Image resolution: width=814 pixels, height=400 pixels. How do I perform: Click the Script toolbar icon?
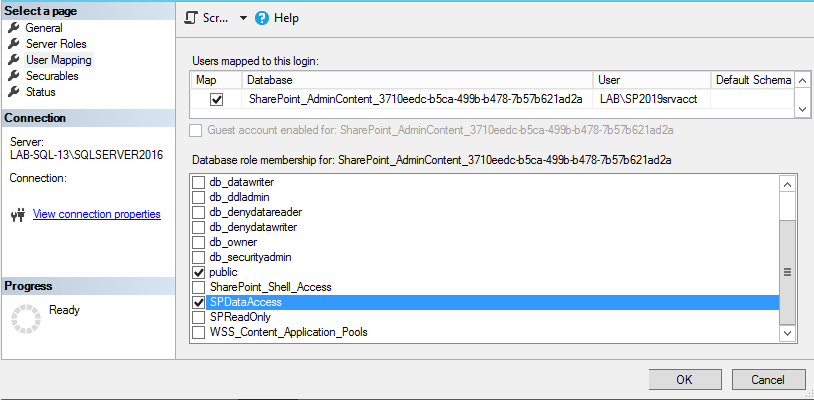point(192,18)
